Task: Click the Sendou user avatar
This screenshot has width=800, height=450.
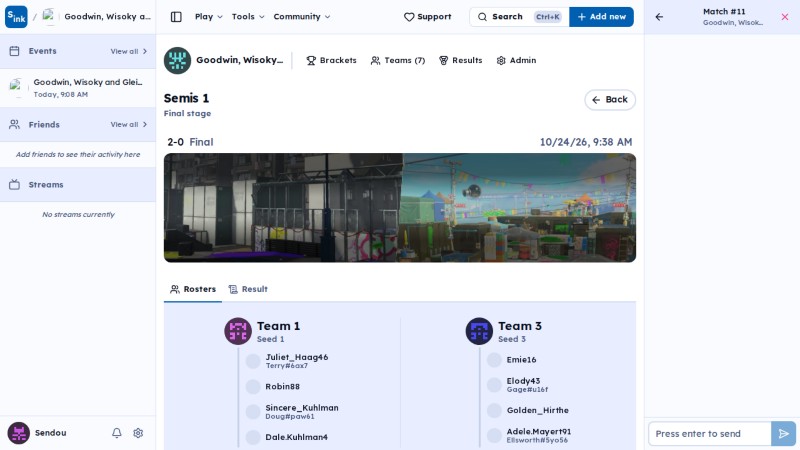Action: point(18,433)
